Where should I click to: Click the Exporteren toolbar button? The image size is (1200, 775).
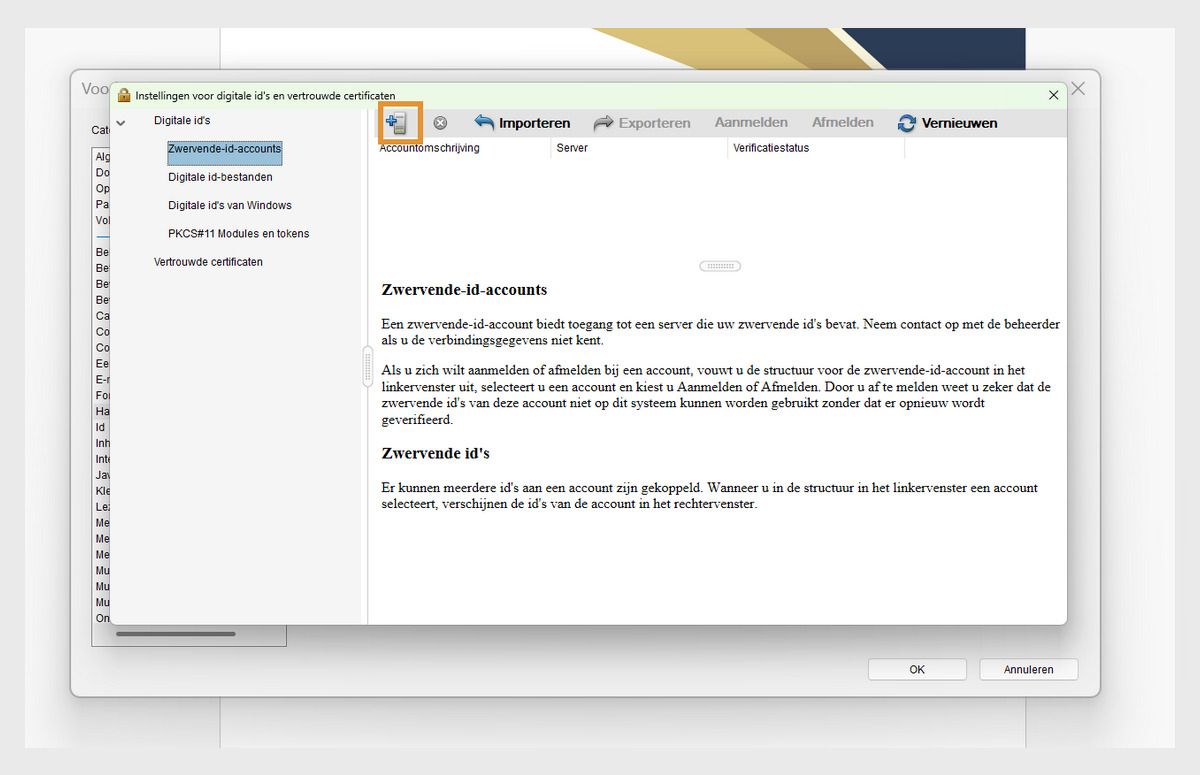[642, 123]
